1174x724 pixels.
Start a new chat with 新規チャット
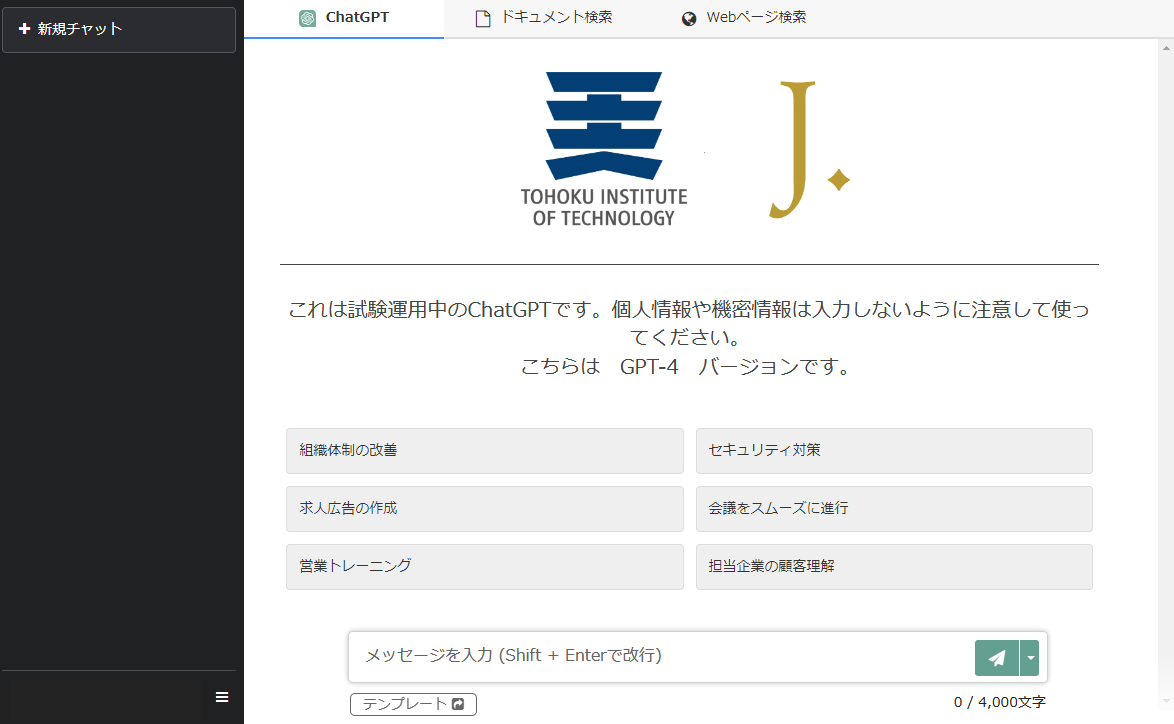[119, 29]
